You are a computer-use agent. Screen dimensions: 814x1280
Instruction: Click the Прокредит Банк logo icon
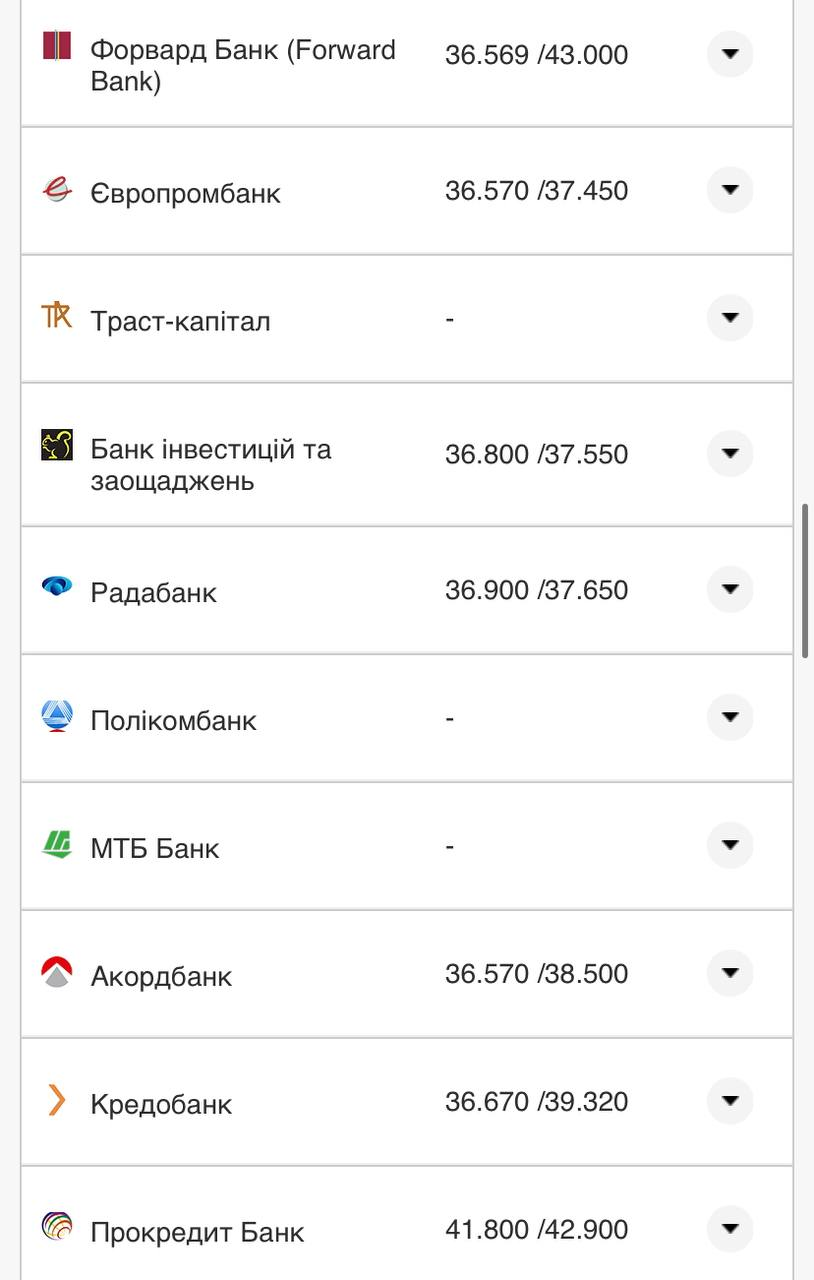coord(57,1227)
